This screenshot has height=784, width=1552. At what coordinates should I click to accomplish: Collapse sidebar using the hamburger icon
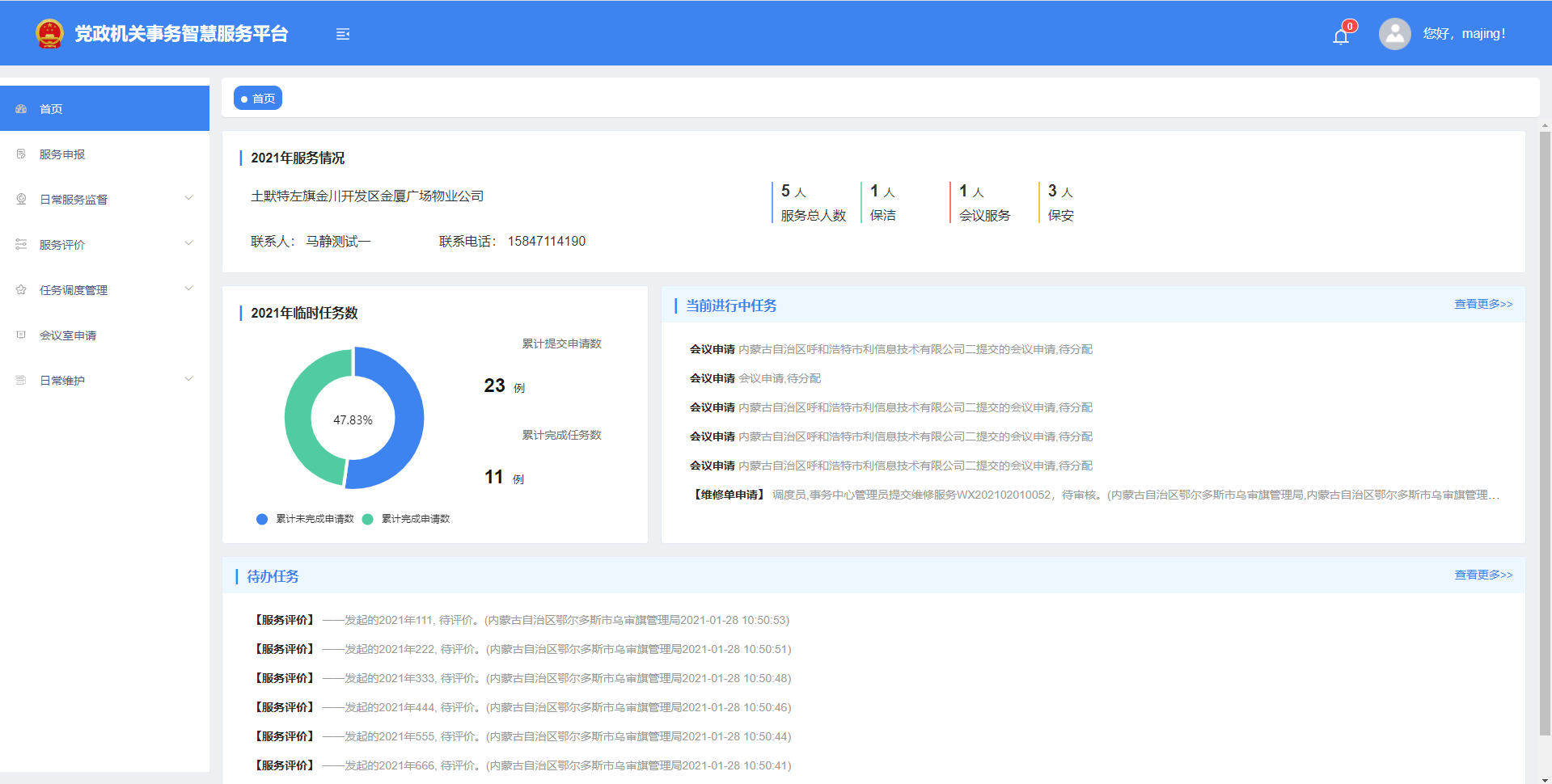click(x=343, y=34)
